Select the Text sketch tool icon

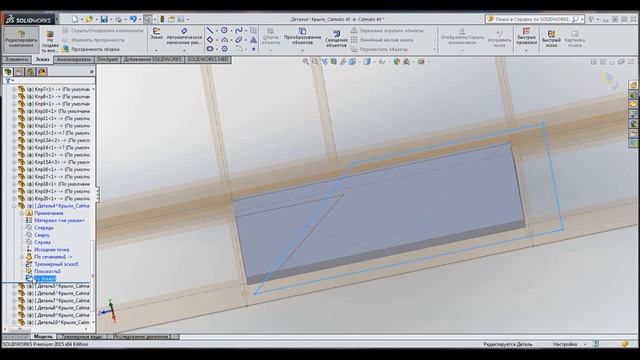click(253, 40)
